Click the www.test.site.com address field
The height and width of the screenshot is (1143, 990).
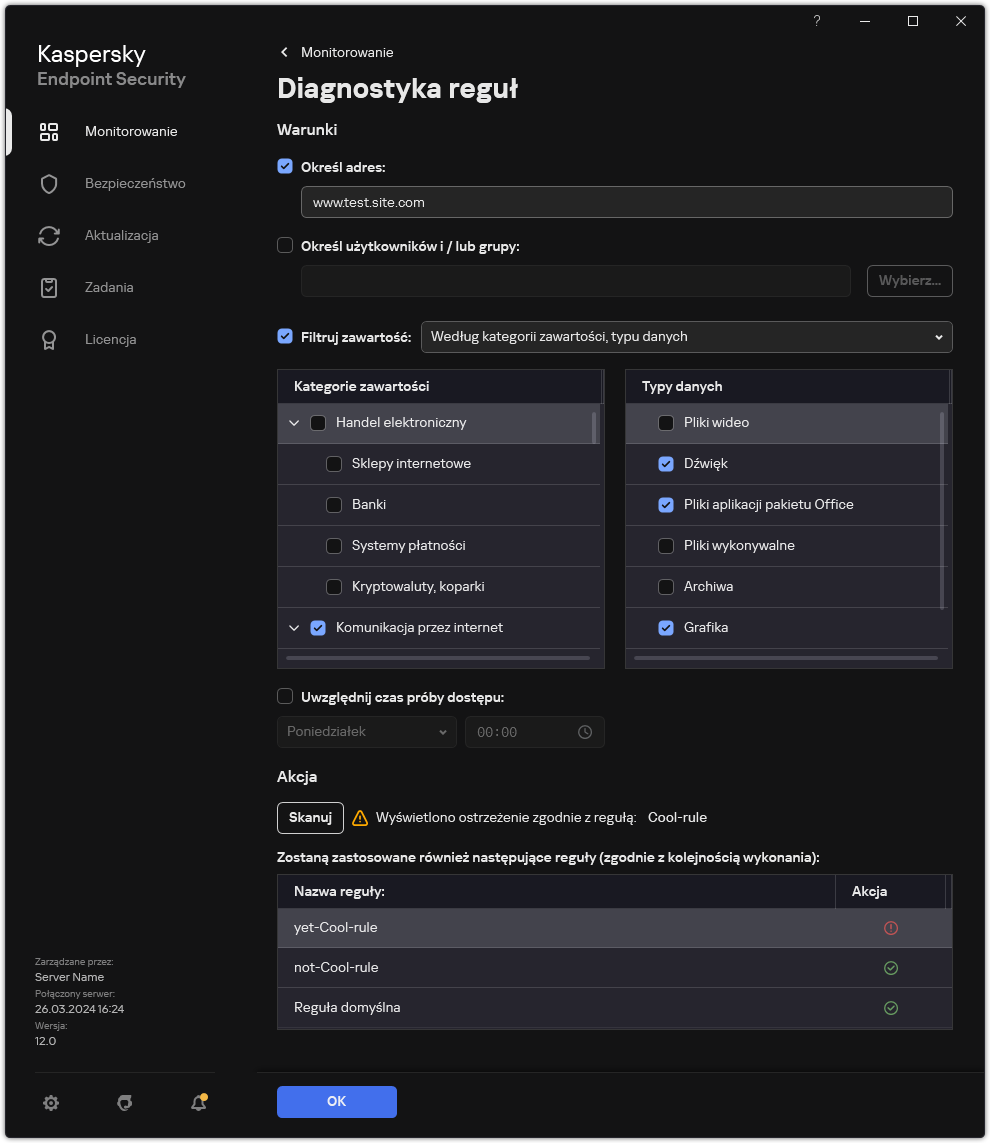point(626,202)
